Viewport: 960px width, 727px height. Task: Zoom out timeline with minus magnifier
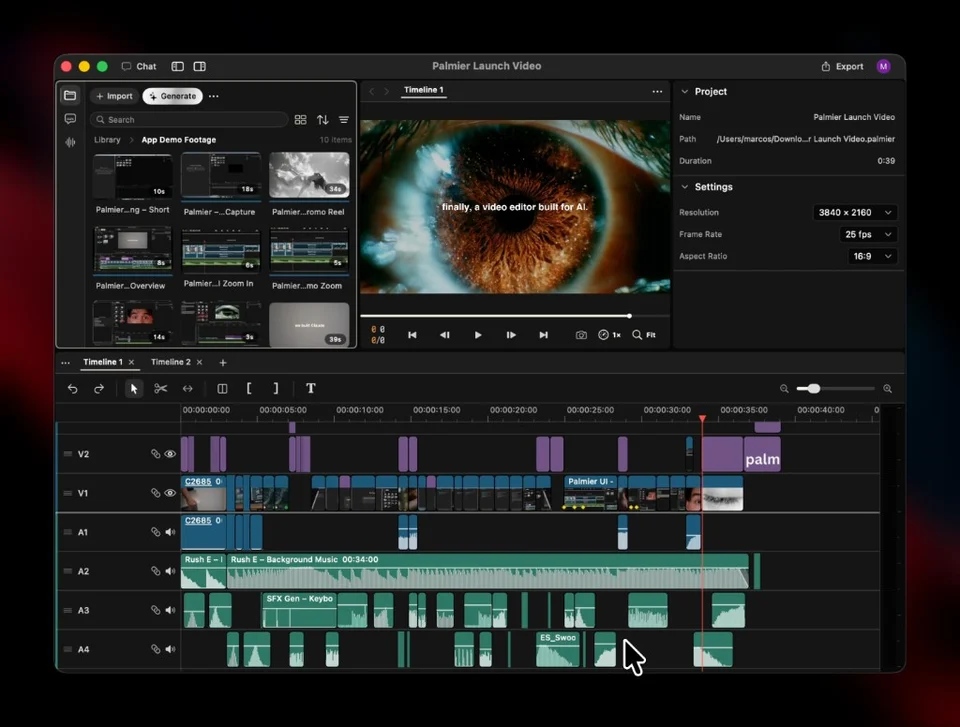point(784,388)
